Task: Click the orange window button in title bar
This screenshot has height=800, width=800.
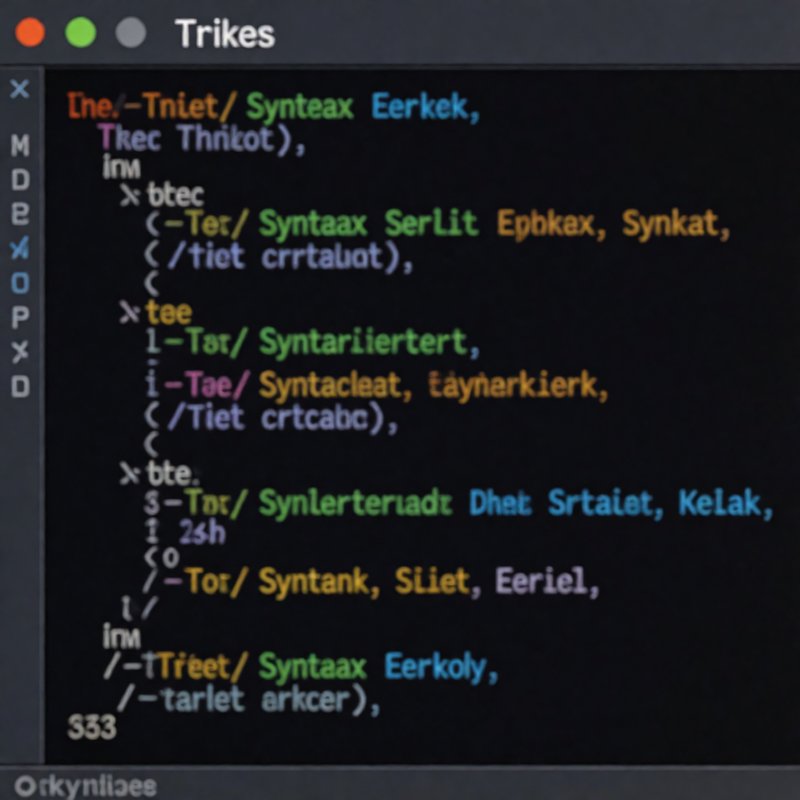Action: pos(30,32)
